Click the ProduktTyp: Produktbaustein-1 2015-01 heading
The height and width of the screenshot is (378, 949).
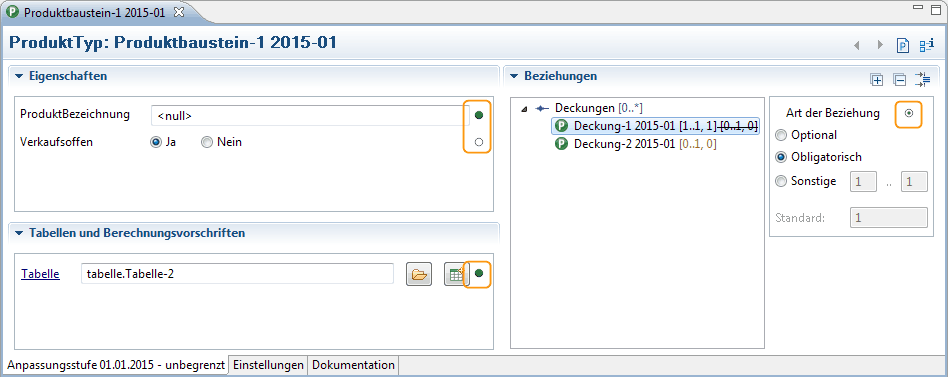click(x=173, y=43)
